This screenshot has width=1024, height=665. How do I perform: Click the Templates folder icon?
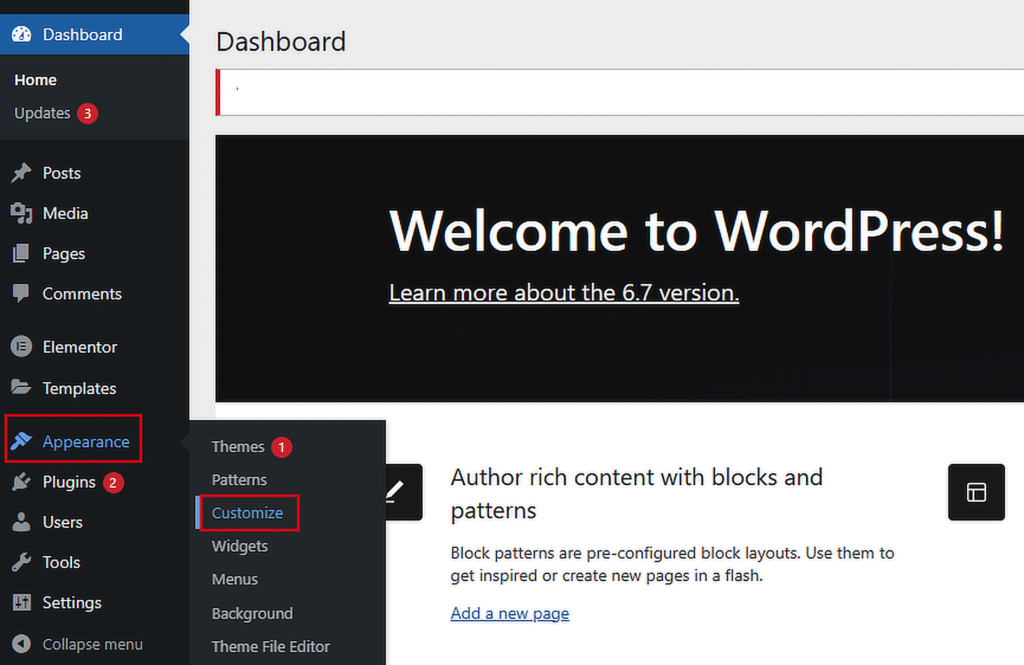(x=21, y=387)
